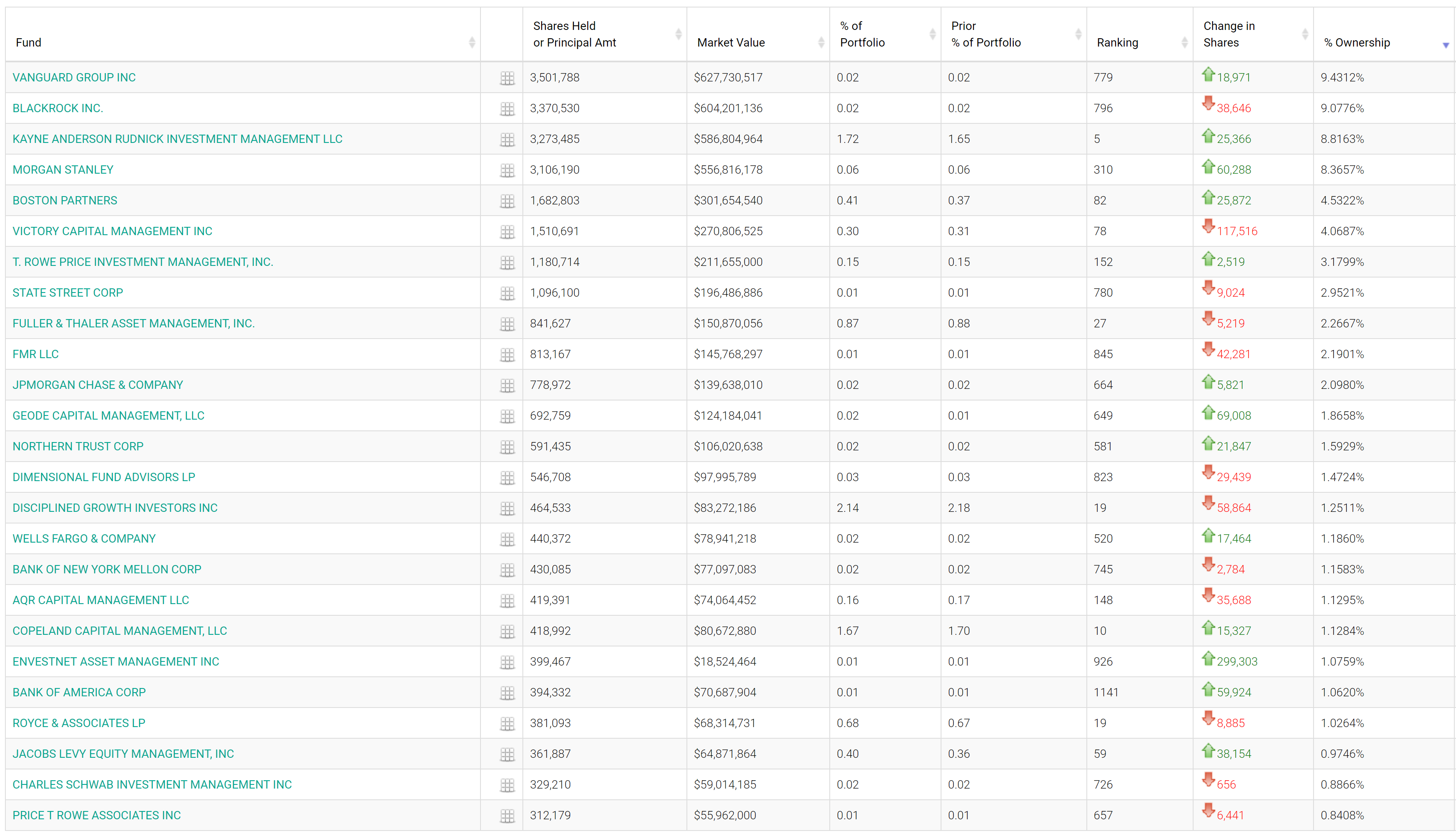Open PRICE T ROWE ASSOCIATES INC link
This screenshot has width=1456, height=833.
[97, 815]
